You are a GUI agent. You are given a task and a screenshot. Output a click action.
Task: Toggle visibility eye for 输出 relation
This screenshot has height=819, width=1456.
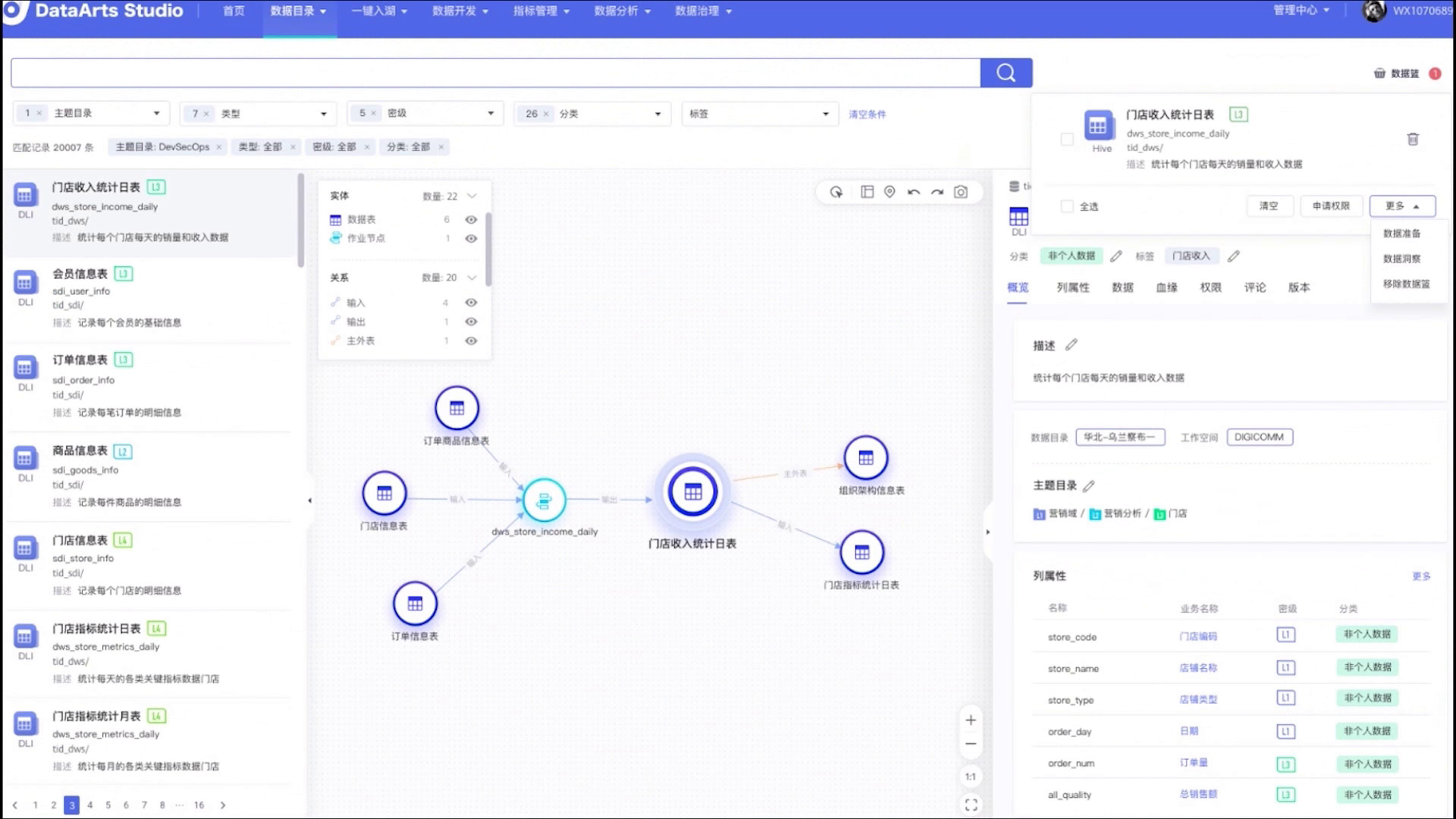[471, 322]
